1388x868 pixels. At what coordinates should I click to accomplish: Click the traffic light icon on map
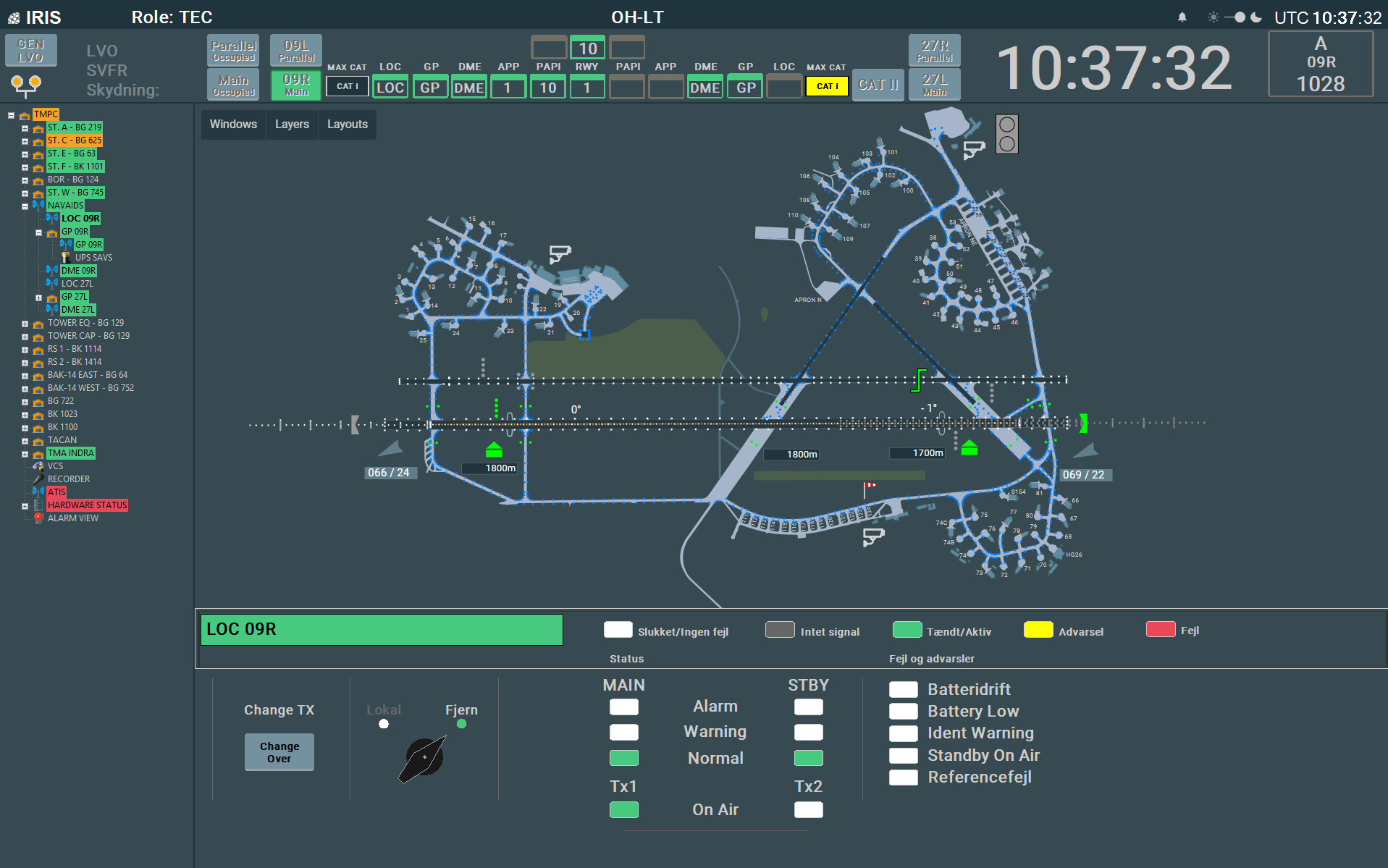coord(1006,134)
